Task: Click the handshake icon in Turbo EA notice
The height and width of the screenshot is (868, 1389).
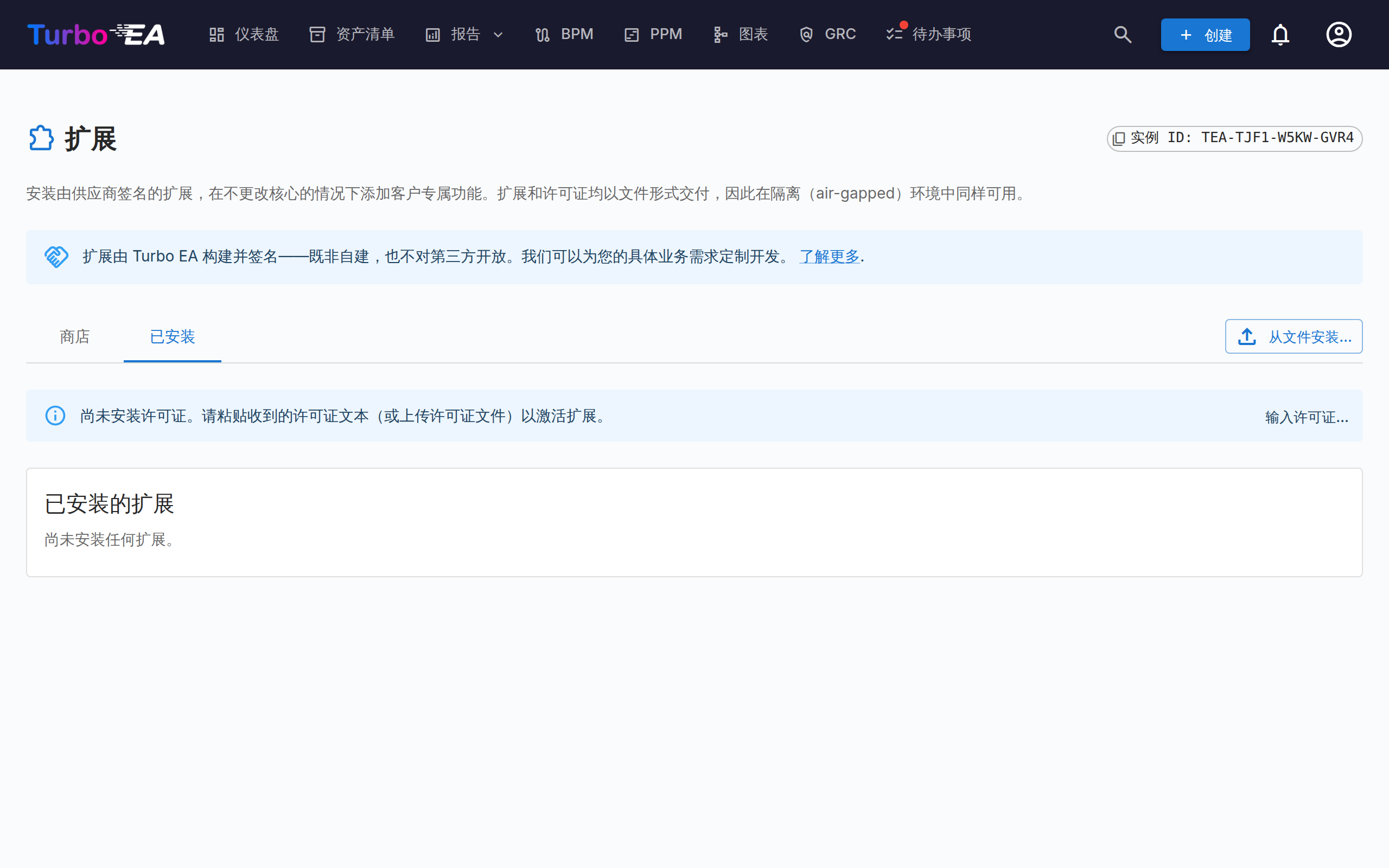Action: 56,257
